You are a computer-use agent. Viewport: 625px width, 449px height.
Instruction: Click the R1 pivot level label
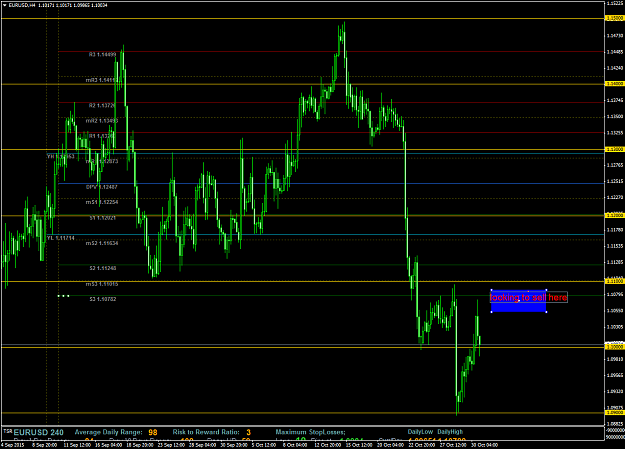pyautogui.click(x=102, y=136)
